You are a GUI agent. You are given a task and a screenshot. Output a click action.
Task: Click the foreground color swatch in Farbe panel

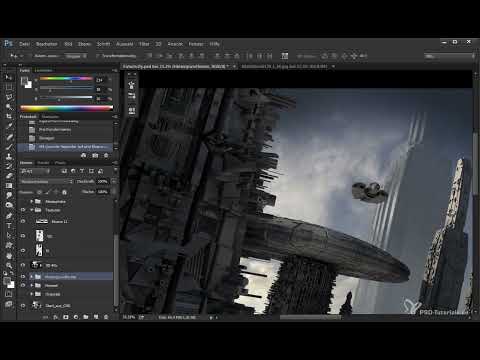[24, 80]
